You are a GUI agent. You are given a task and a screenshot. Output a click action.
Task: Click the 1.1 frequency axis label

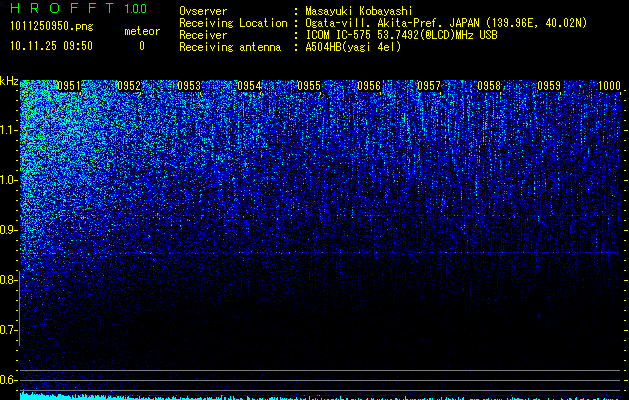coord(9,130)
